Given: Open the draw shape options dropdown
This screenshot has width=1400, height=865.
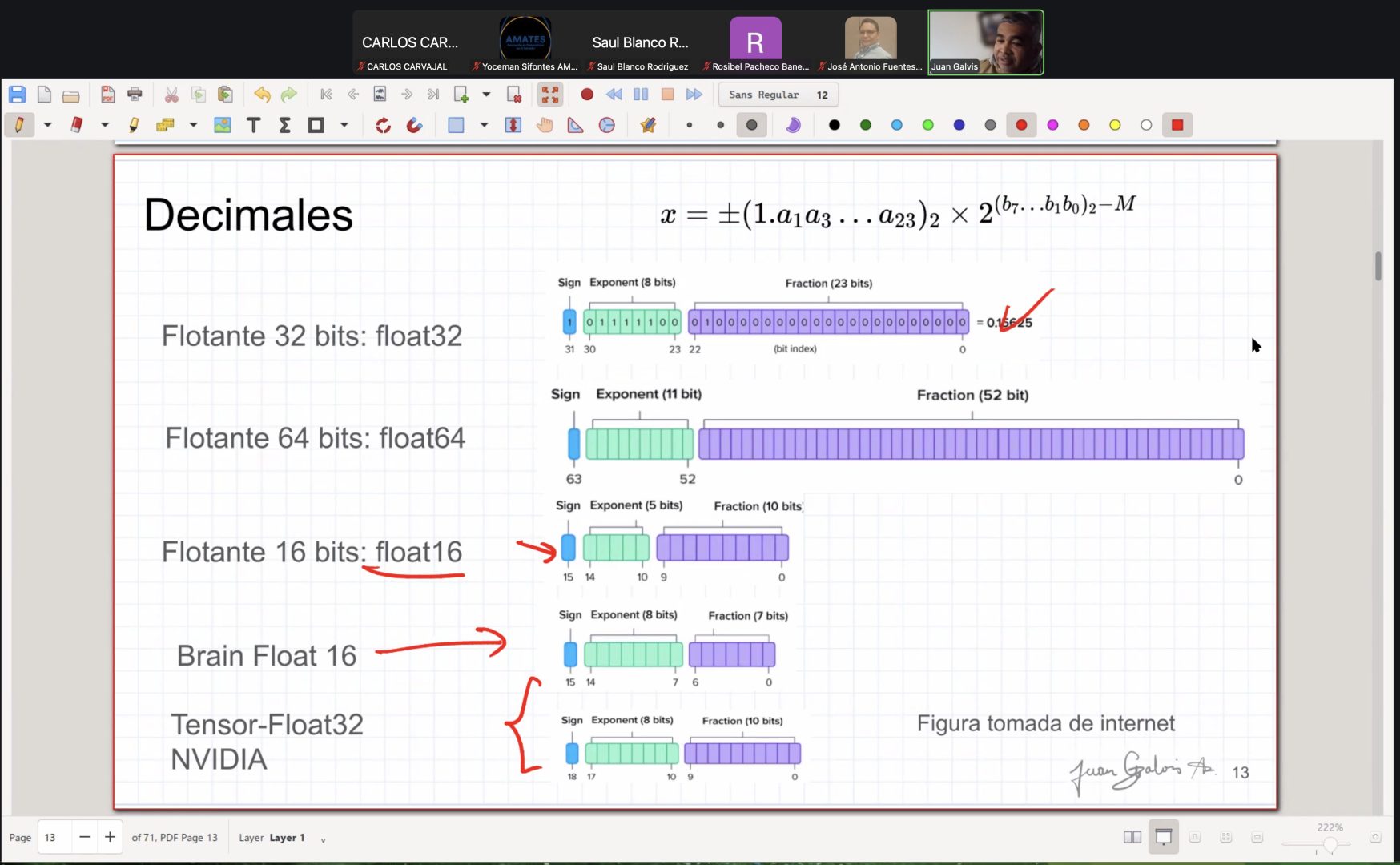Looking at the screenshot, I should (344, 125).
